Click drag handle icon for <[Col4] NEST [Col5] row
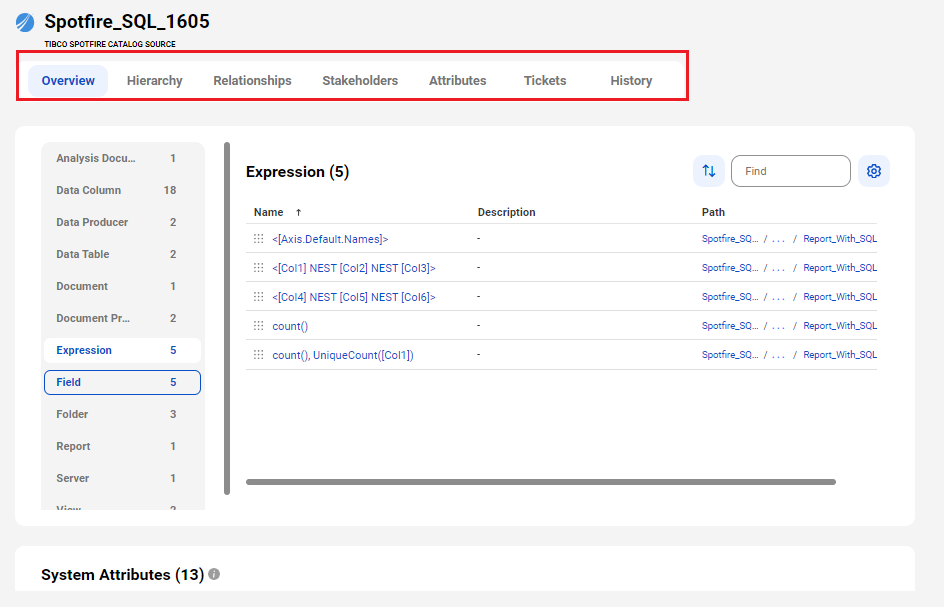The width and height of the screenshot is (944, 616). (x=258, y=296)
